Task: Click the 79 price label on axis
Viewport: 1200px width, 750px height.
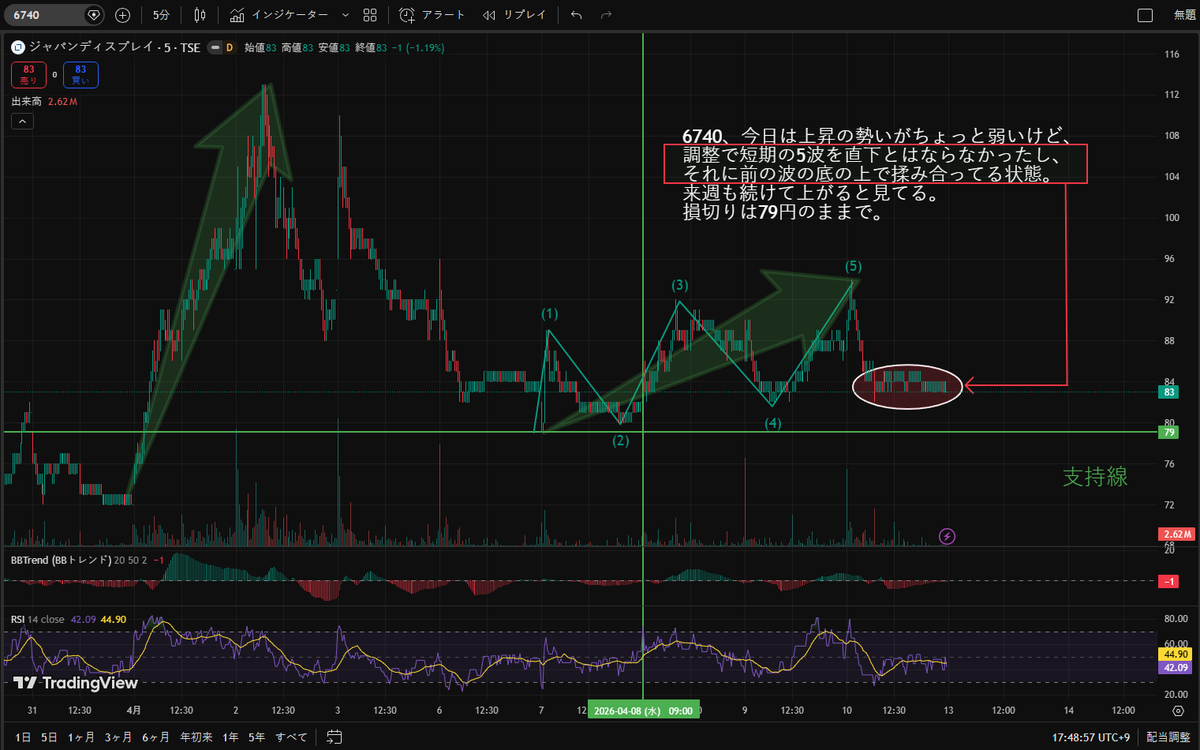Action: (x=1168, y=432)
